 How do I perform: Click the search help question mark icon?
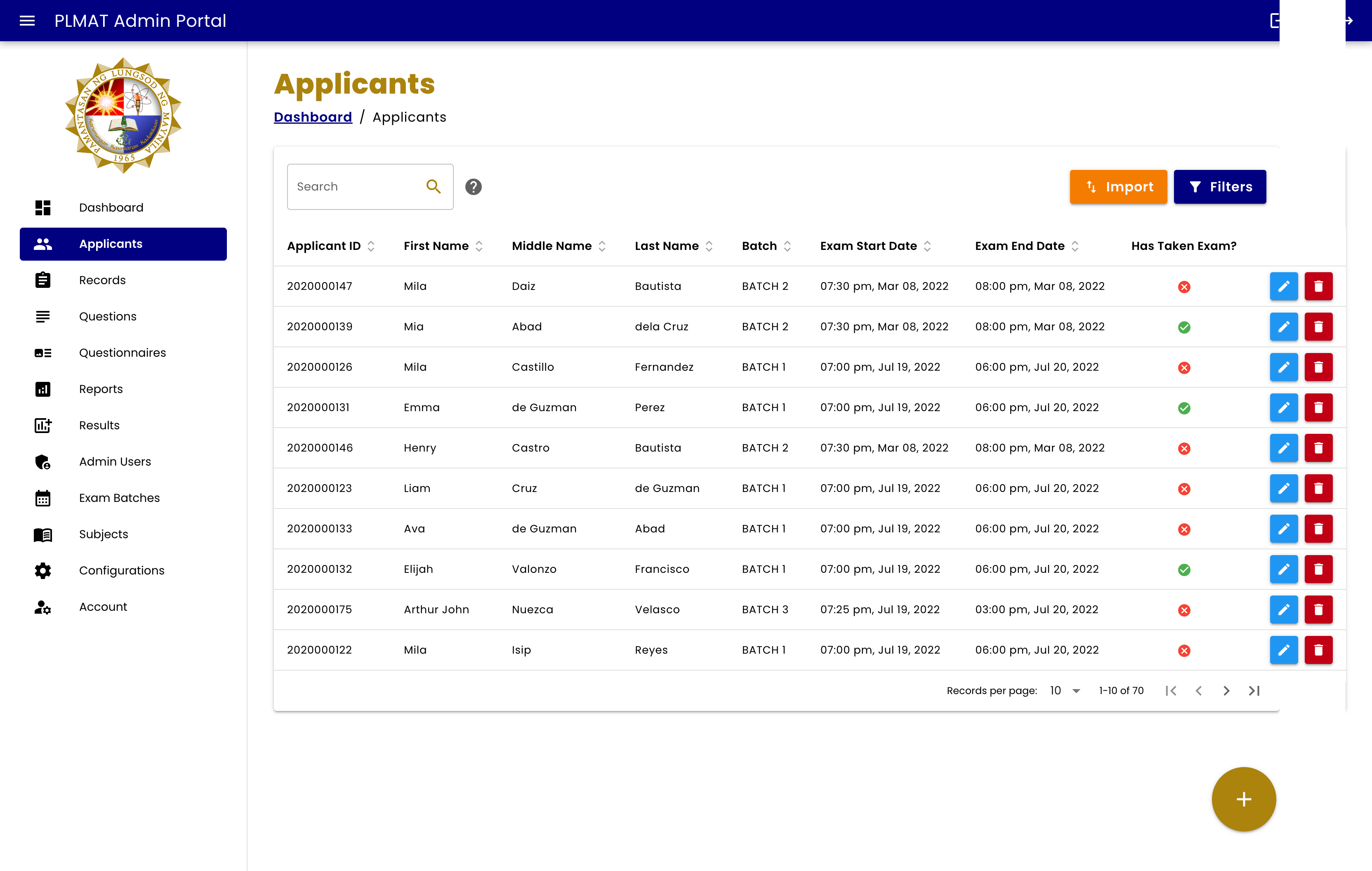click(x=473, y=187)
